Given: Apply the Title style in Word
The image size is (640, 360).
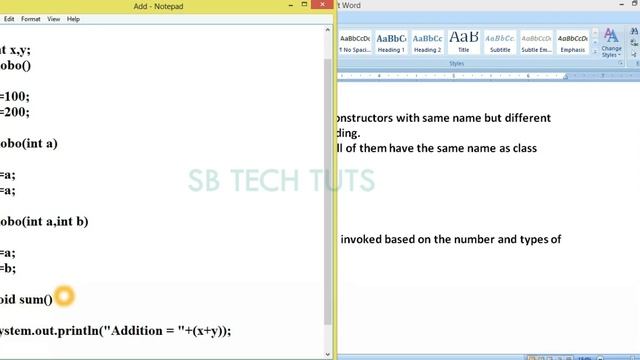Looking at the screenshot, I should (464, 42).
